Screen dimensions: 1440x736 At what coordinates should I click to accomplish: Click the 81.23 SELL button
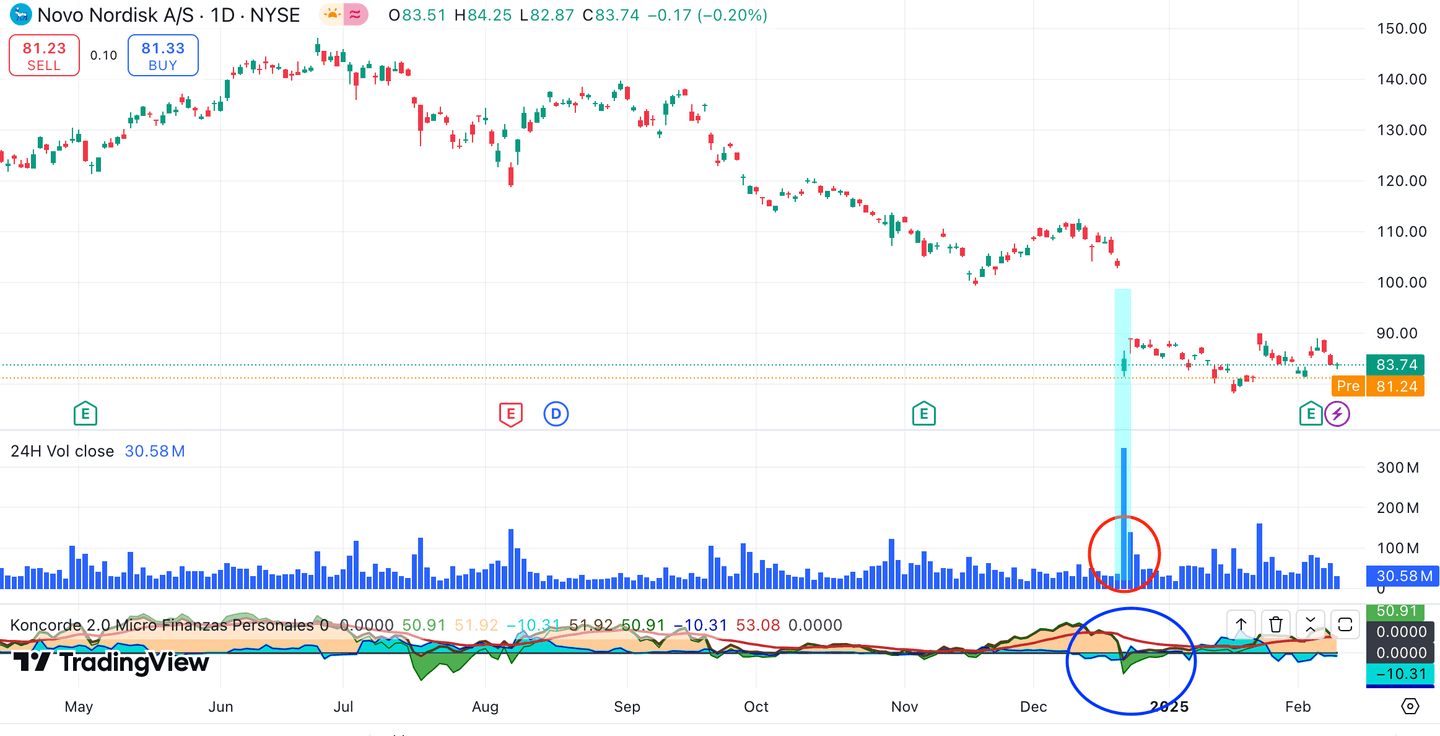click(x=43, y=55)
